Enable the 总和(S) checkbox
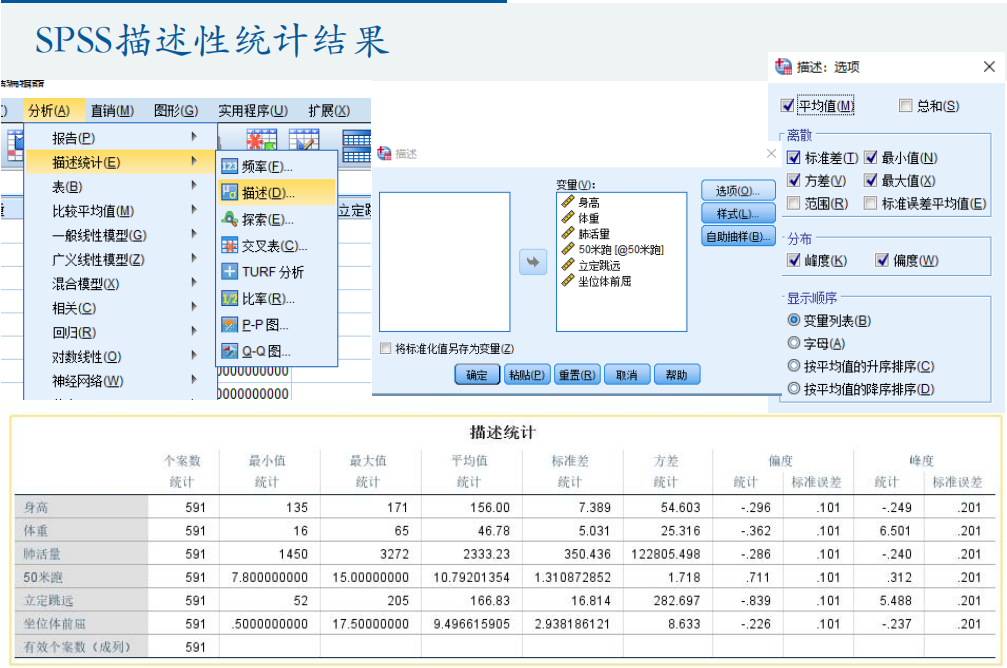Viewport: 1007px width, 668px height. click(906, 105)
